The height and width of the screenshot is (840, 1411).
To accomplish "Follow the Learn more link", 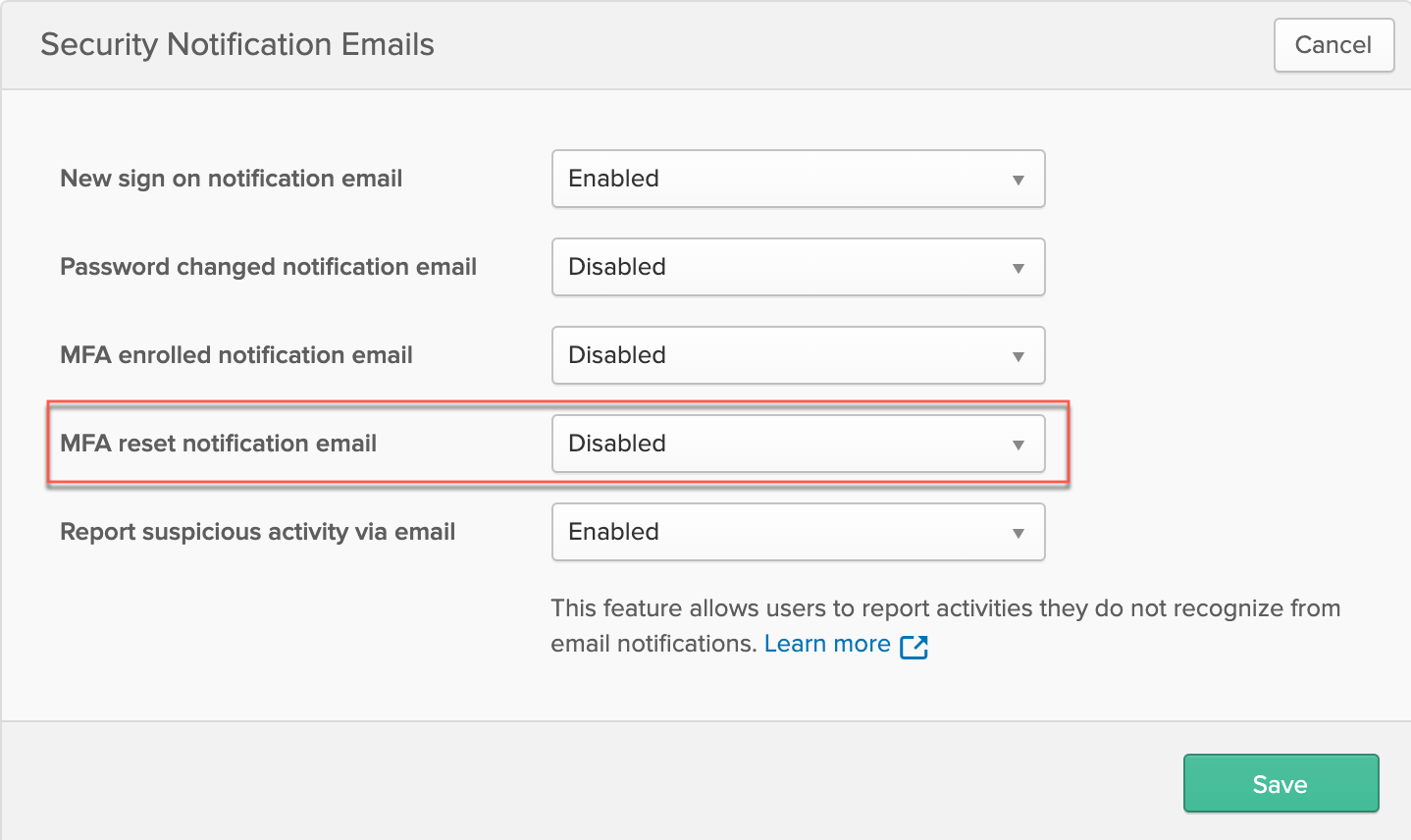I will [827, 644].
